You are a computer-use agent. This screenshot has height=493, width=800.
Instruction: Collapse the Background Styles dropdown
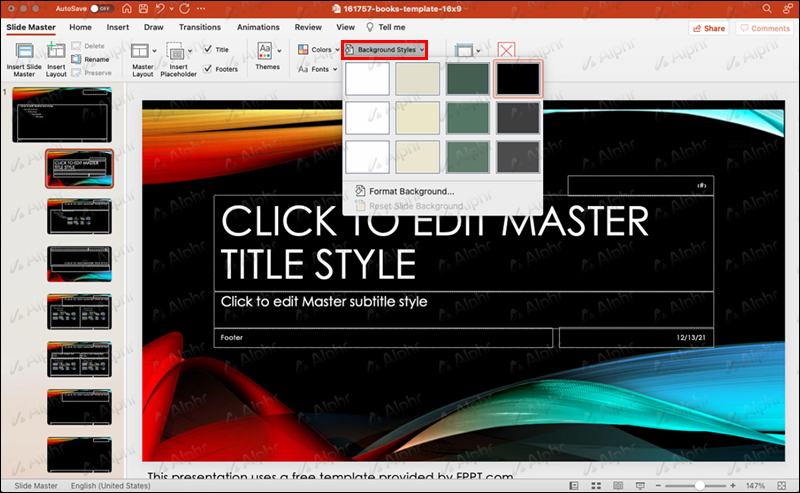(385, 49)
